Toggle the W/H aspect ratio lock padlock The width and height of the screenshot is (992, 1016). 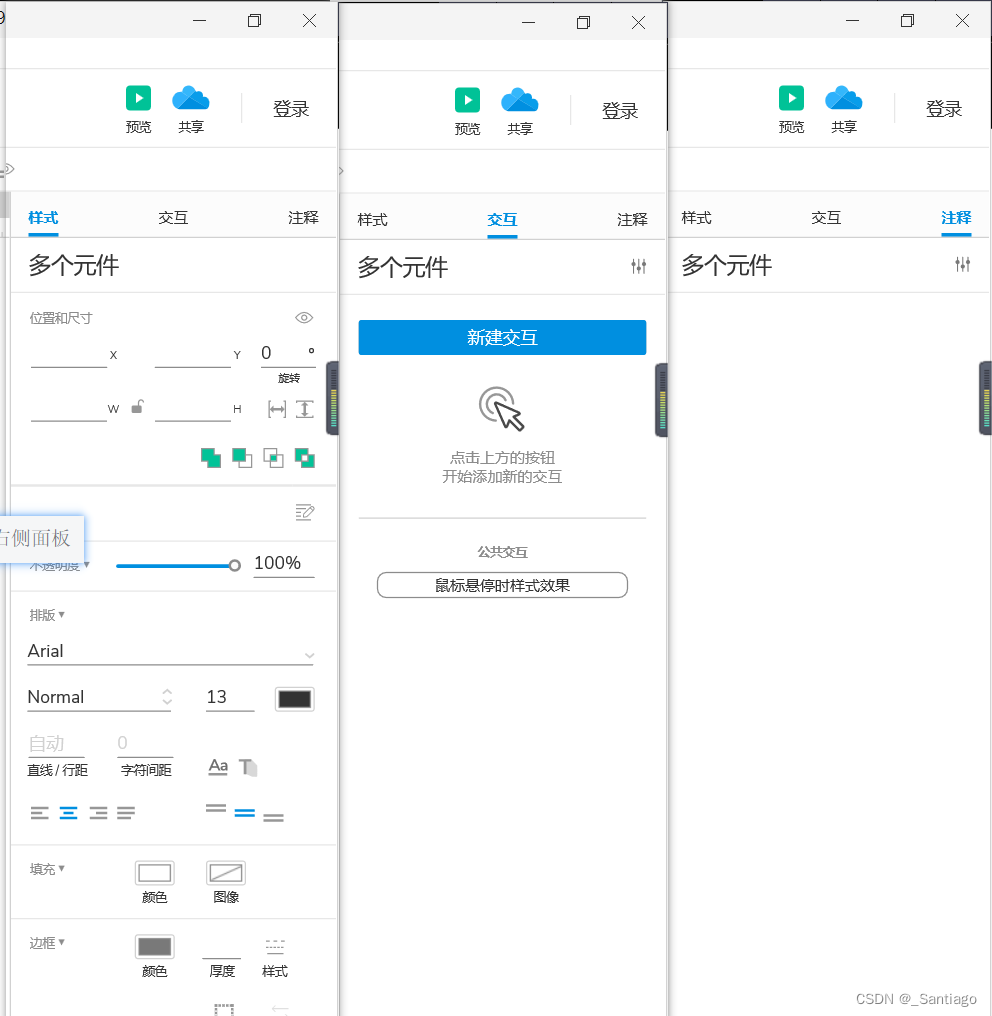pos(137,407)
